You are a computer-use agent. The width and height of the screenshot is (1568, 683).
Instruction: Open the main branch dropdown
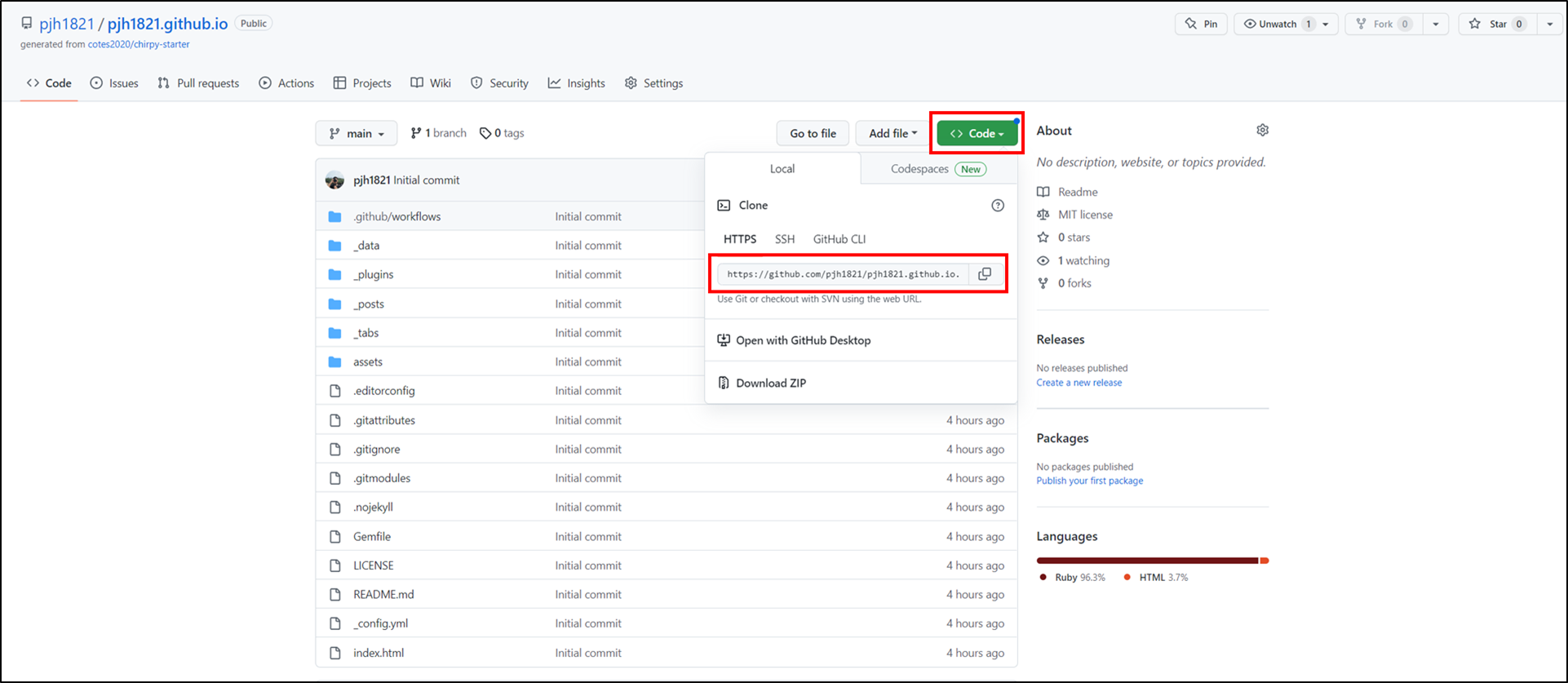(357, 133)
